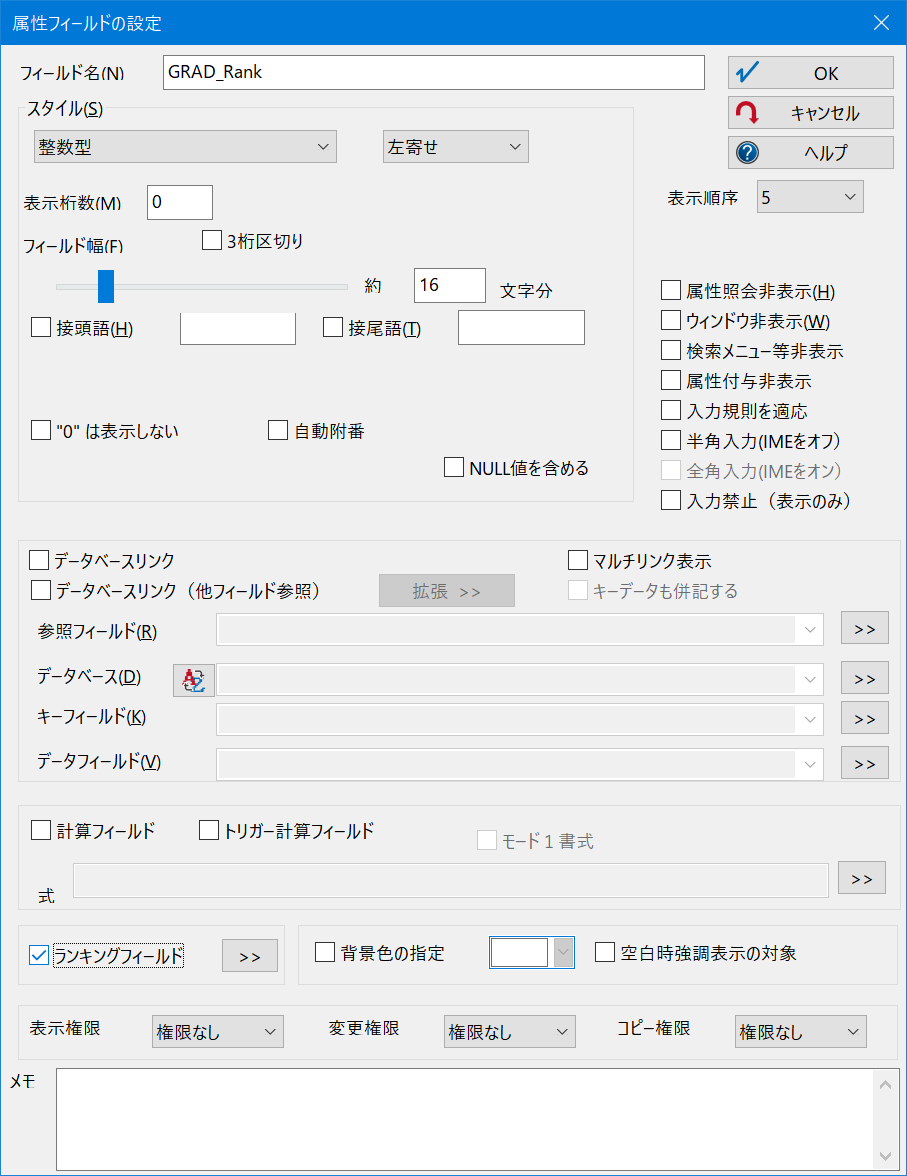Toggle the "0" は表示しない checkbox
907x1176 pixels.
(41, 430)
